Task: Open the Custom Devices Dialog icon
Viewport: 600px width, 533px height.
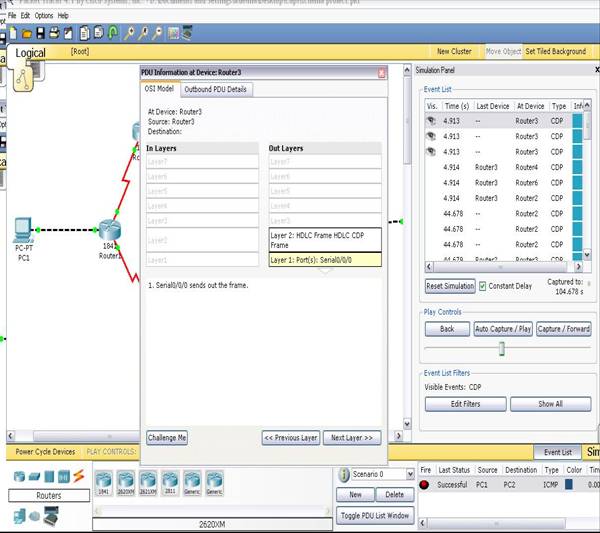Action: coord(187,33)
